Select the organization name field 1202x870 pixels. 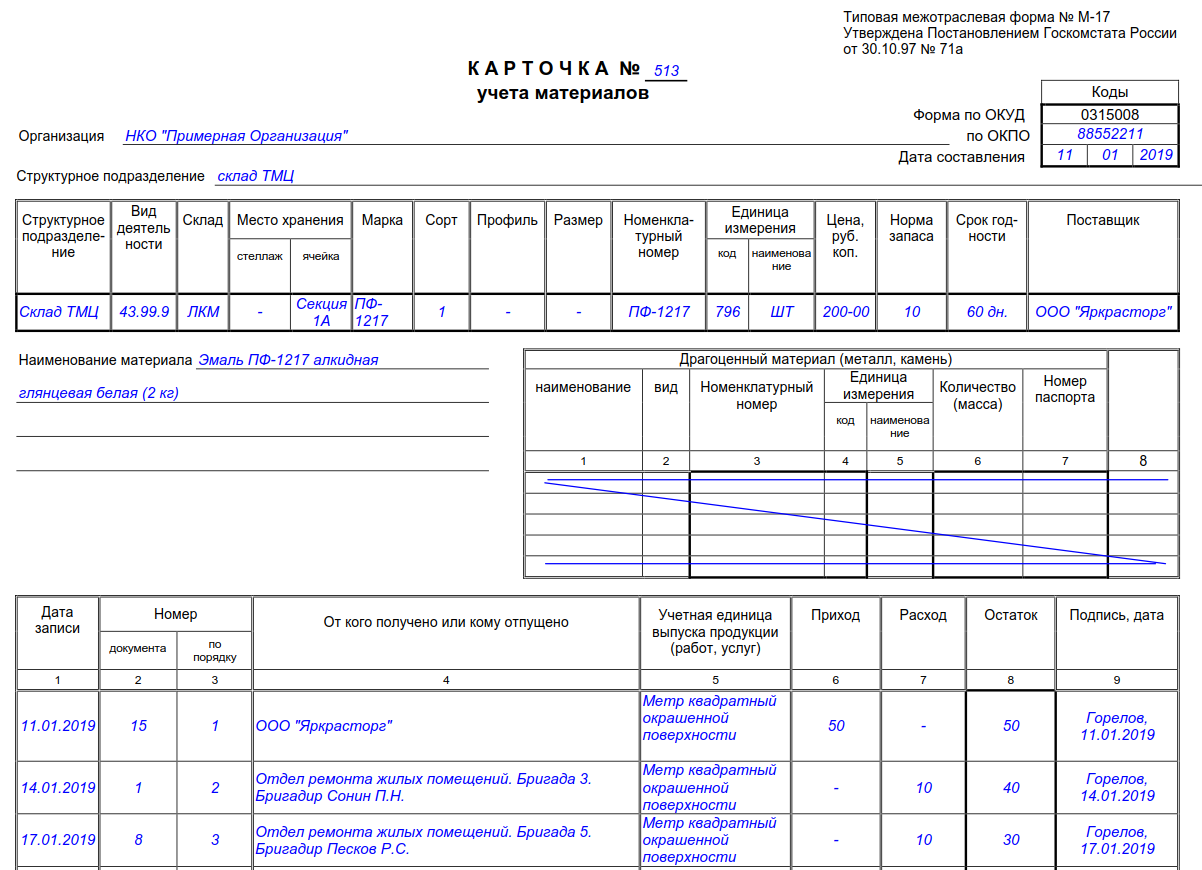coord(237,136)
